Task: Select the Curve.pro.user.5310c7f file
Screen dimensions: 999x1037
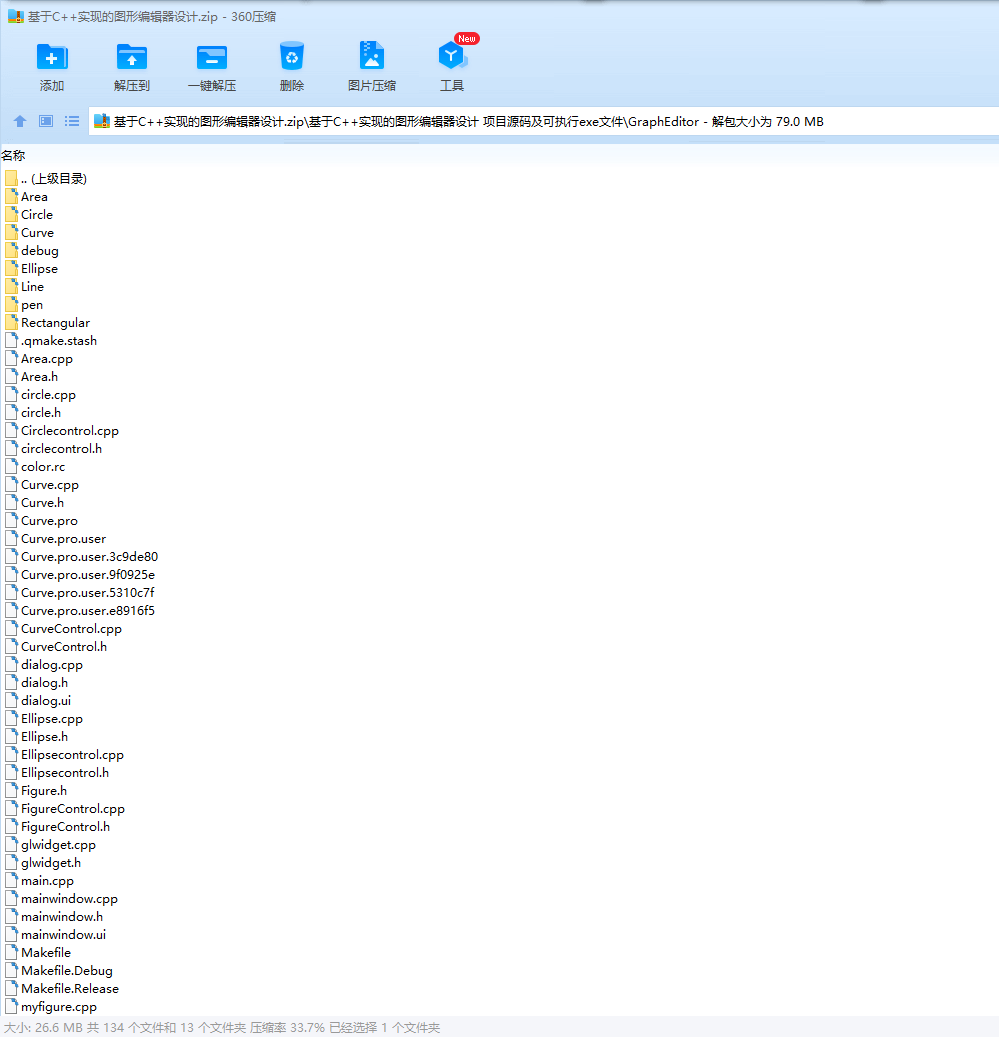Action: [79, 593]
